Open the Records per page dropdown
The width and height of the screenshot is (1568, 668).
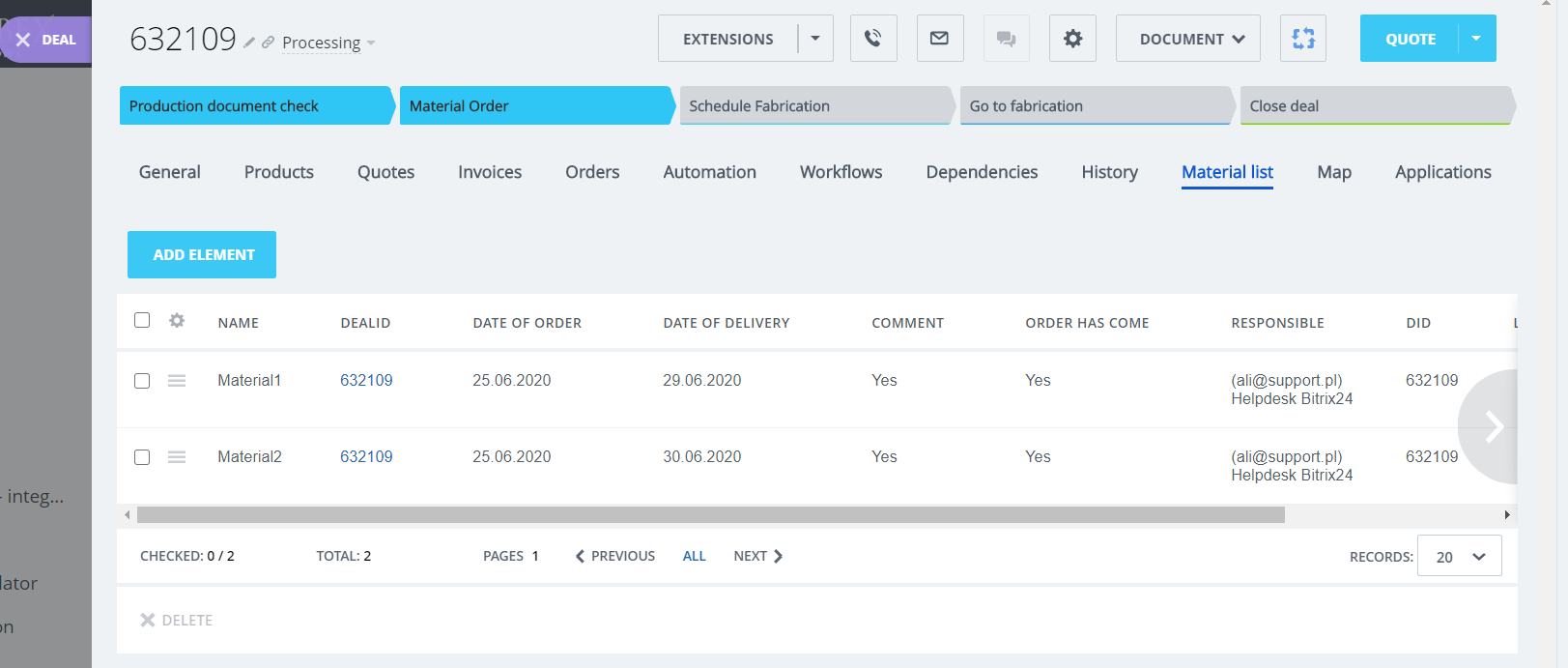coord(1459,557)
